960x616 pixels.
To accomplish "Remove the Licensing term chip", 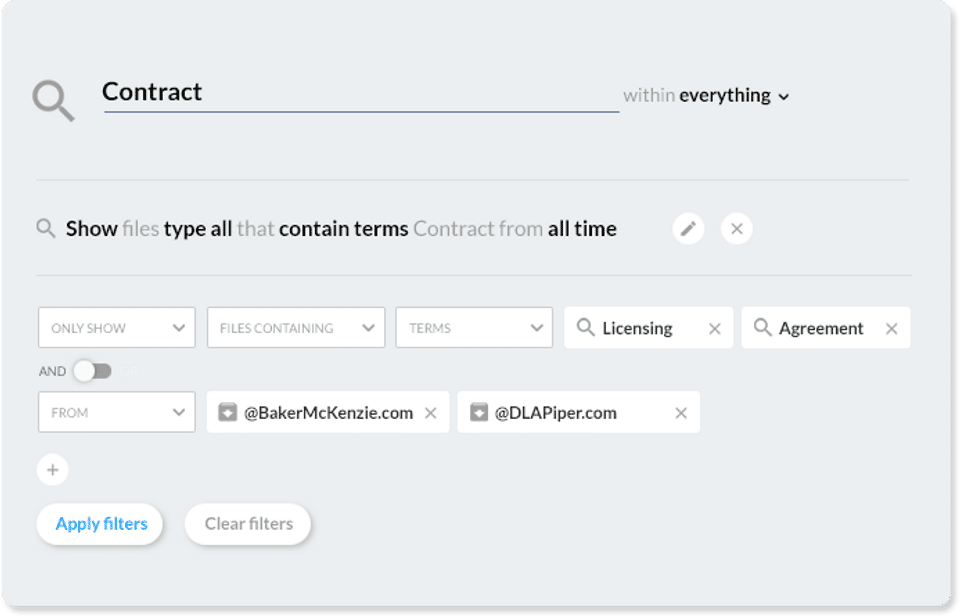I will [x=715, y=329].
